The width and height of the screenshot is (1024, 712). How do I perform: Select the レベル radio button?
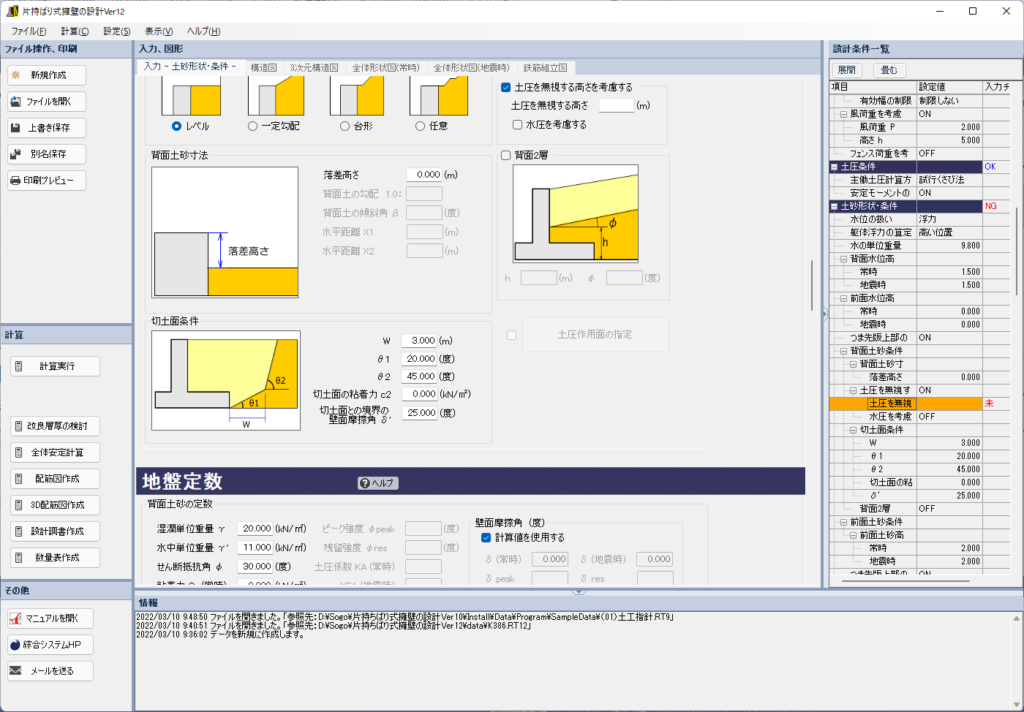(x=176, y=126)
